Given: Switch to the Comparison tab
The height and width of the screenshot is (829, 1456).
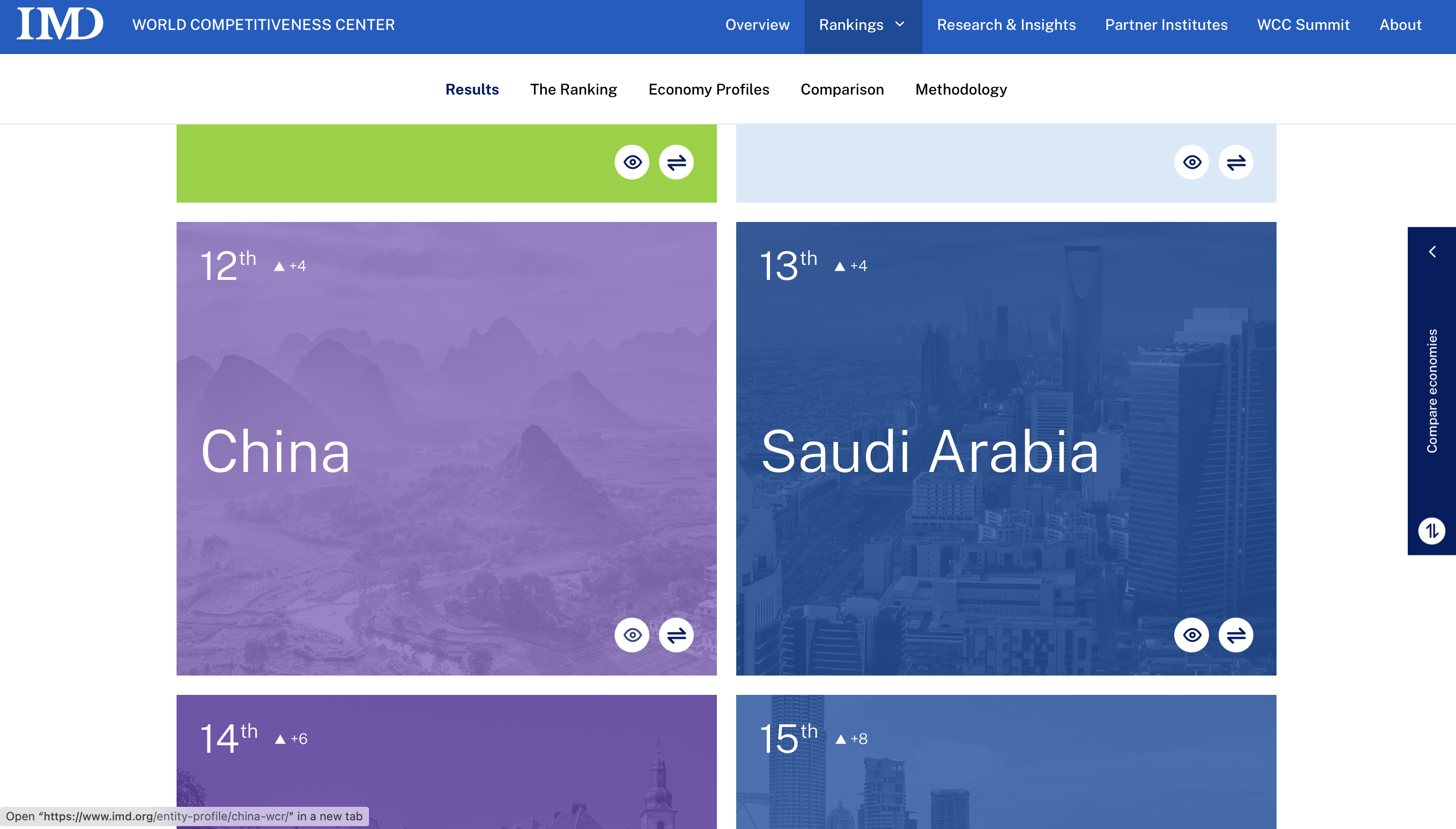Looking at the screenshot, I should 842,89.
